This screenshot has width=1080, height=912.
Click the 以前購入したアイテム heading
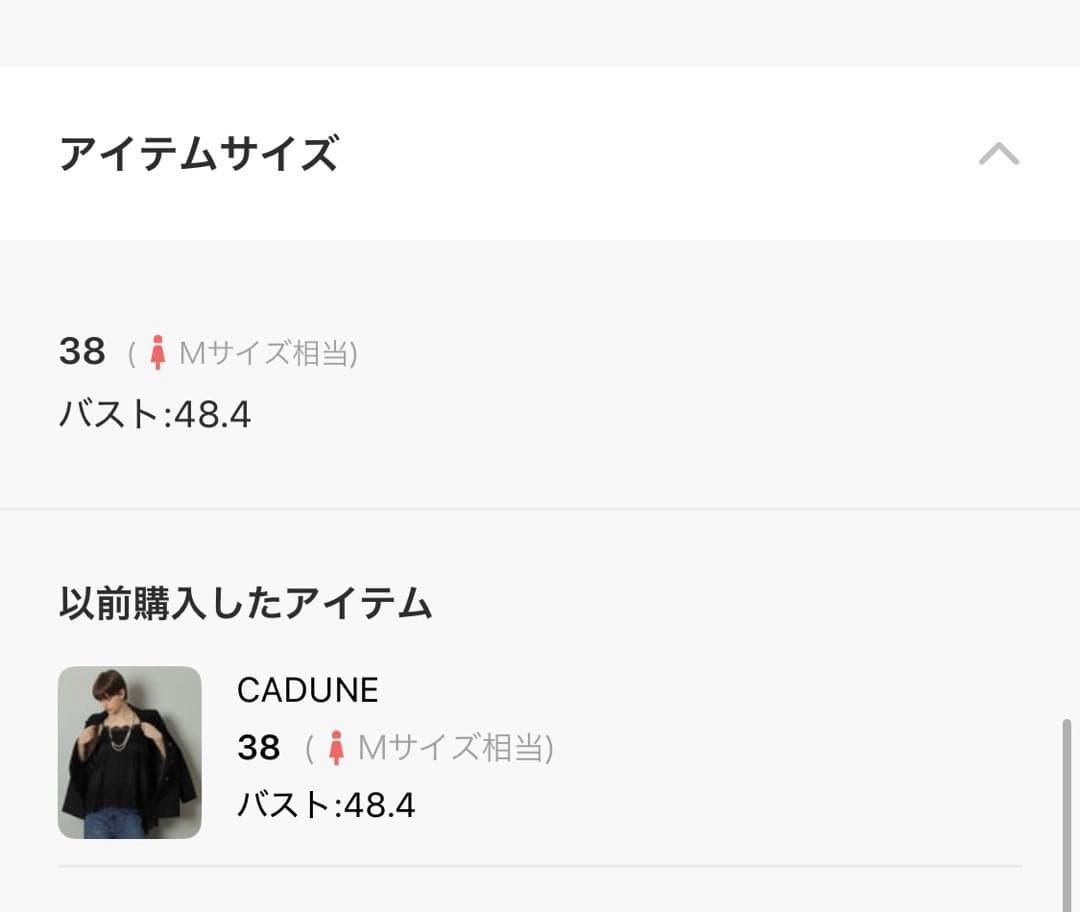click(x=245, y=600)
